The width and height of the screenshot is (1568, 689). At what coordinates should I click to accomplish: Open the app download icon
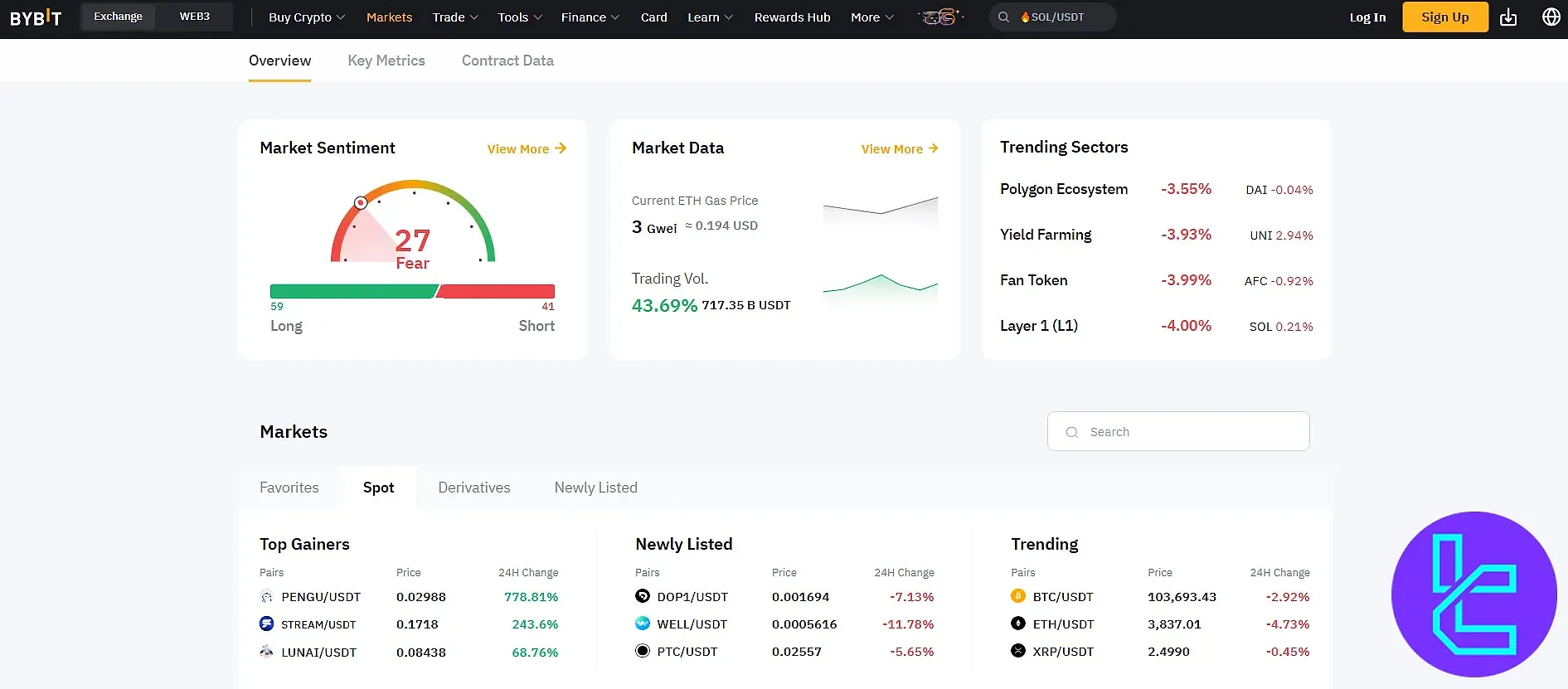(1508, 17)
